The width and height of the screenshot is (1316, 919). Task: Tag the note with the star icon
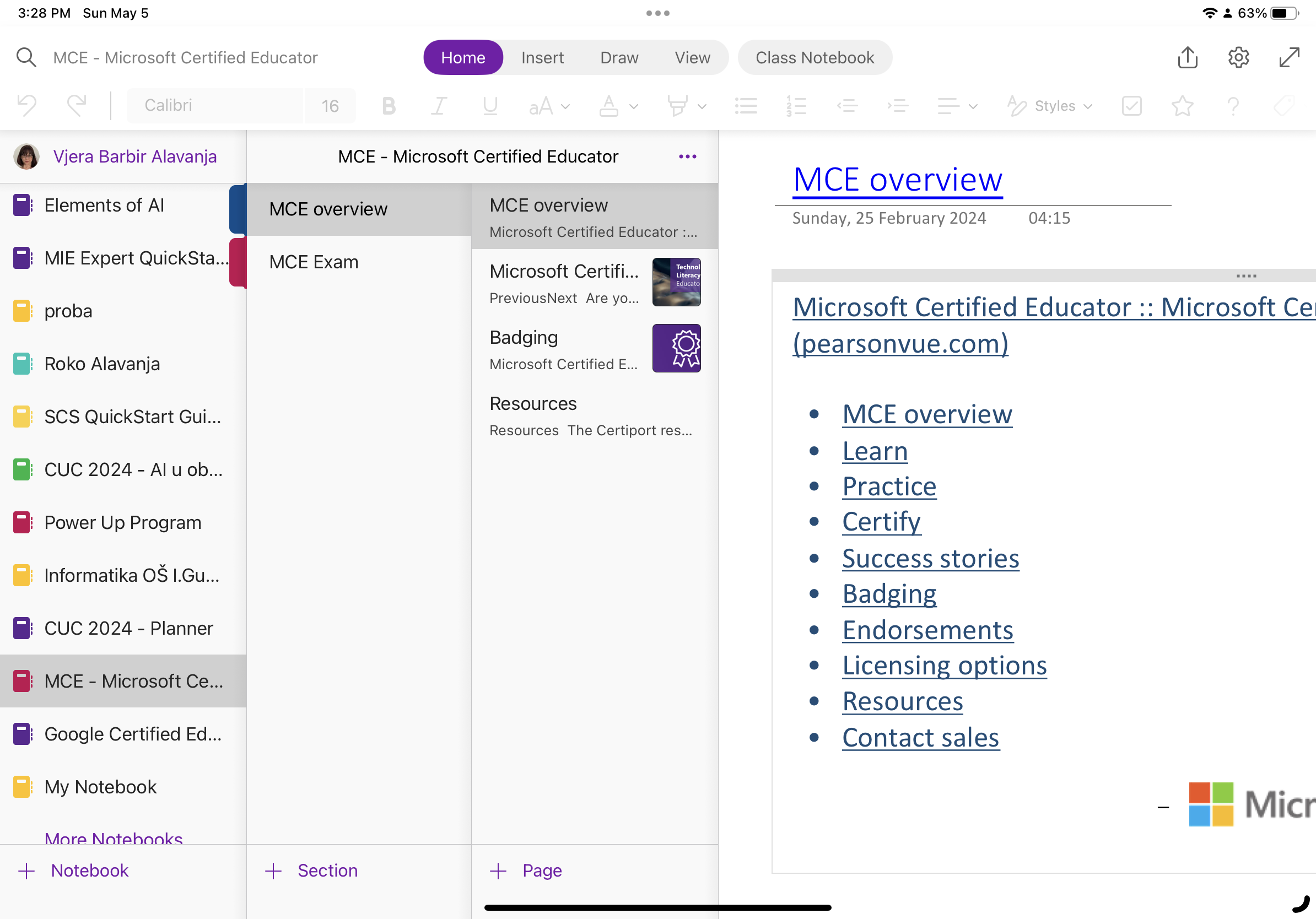pos(1182,106)
